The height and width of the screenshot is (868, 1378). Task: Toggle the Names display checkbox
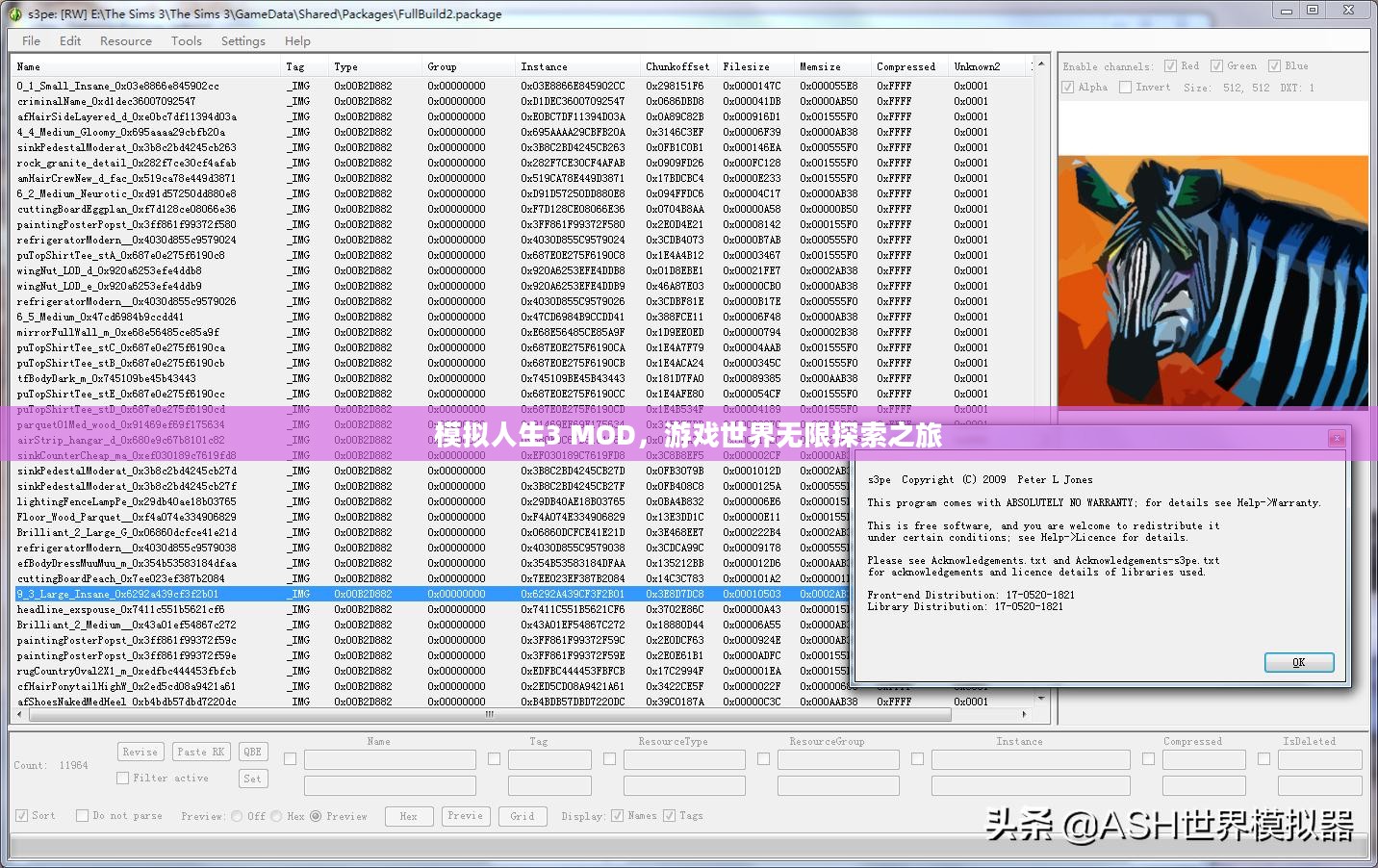pyautogui.click(x=617, y=815)
